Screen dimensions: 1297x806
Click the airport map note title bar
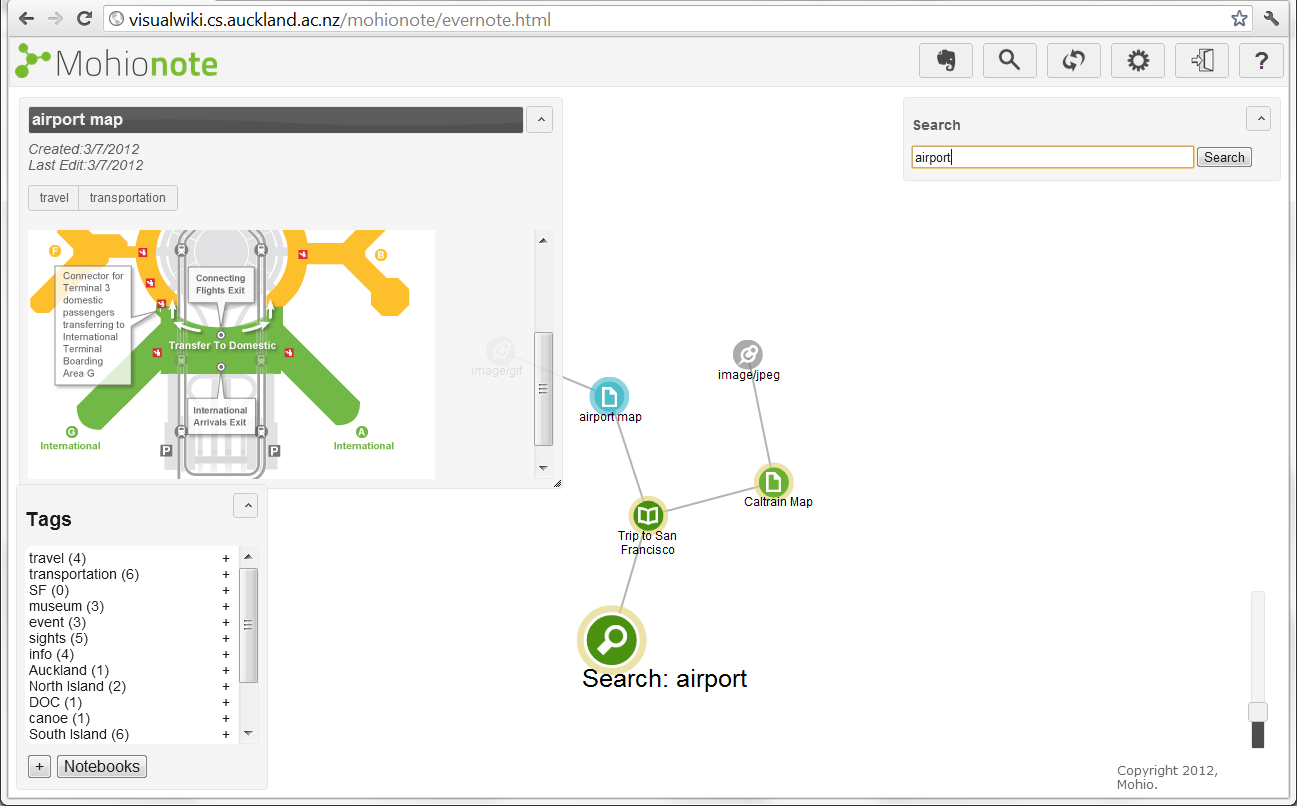tap(276, 120)
